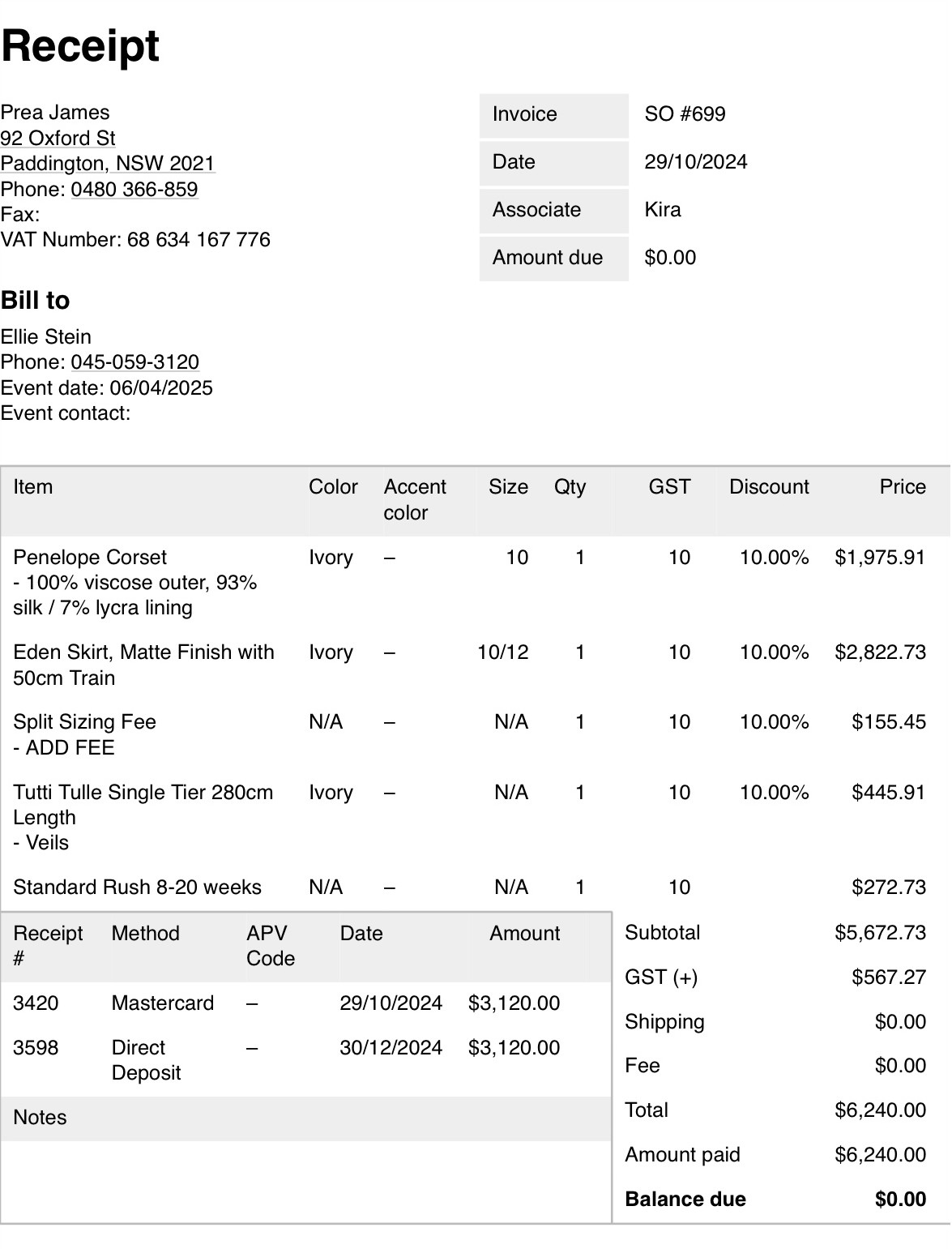Click the Paddington, NSW 2021 link
This screenshot has width=952, height=1249.
coord(108,164)
